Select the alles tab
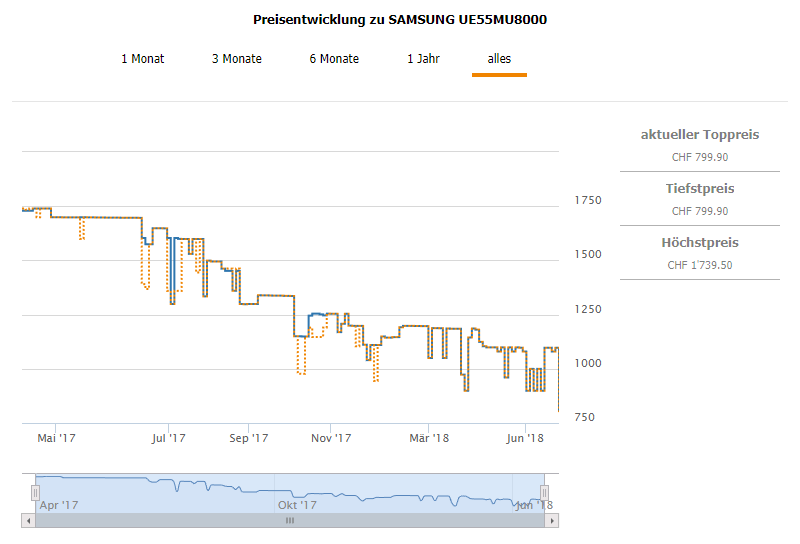Viewport: 800px width, 544px height. click(499, 59)
